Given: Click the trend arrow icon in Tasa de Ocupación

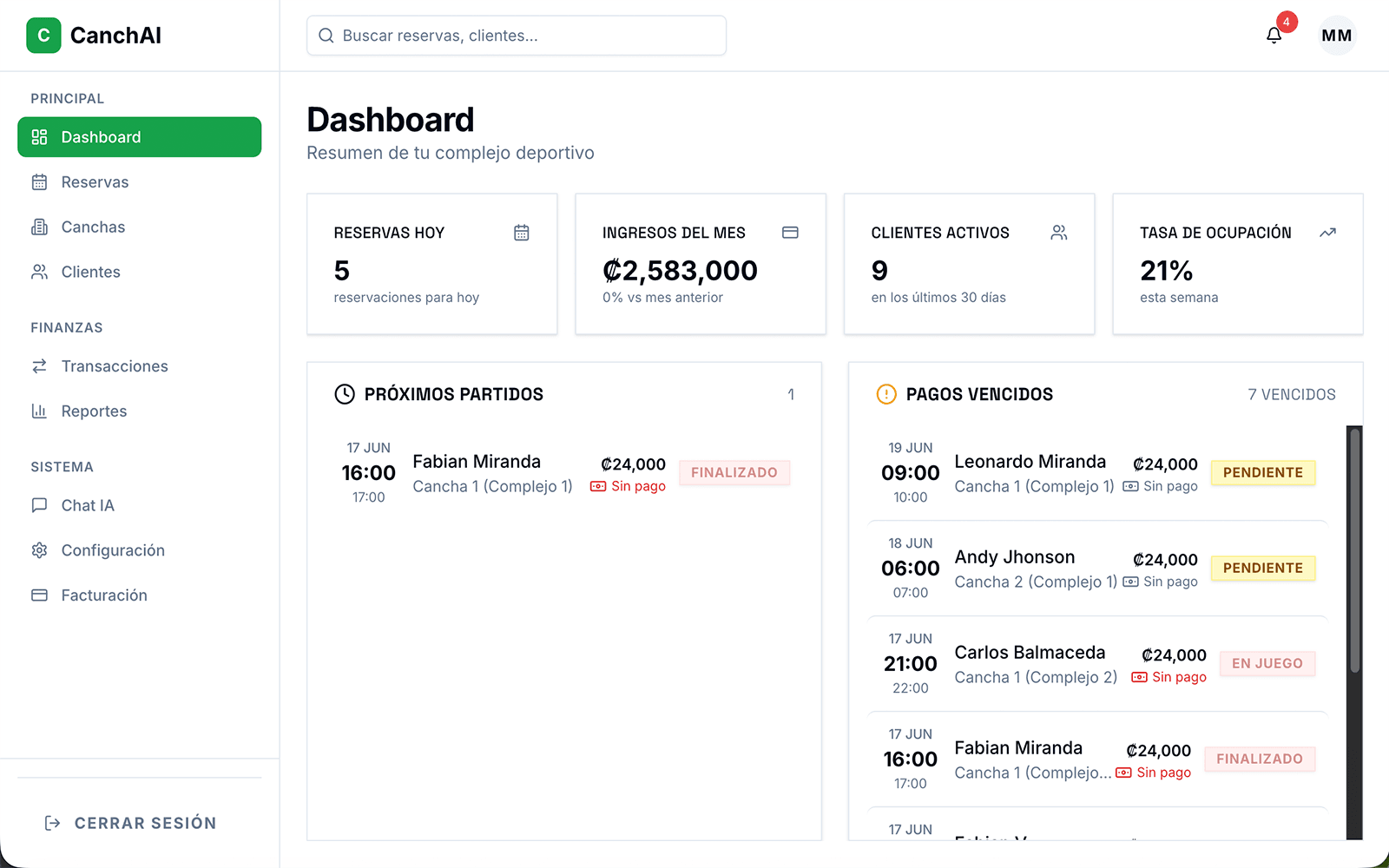Looking at the screenshot, I should [1327, 233].
